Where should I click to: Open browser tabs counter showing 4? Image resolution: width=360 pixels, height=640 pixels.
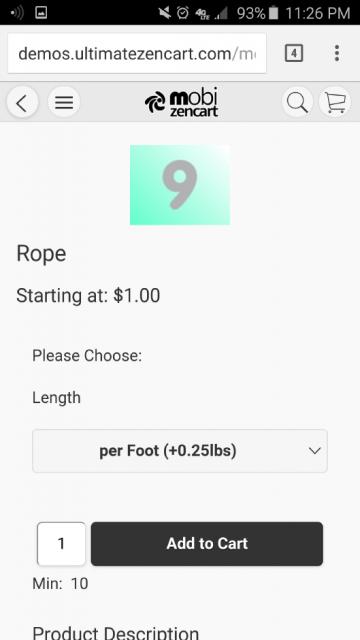point(294,53)
